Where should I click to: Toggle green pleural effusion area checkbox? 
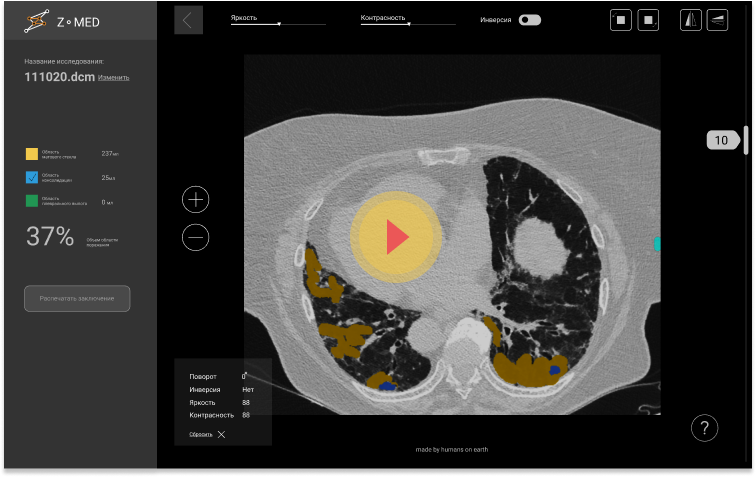[32, 201]
